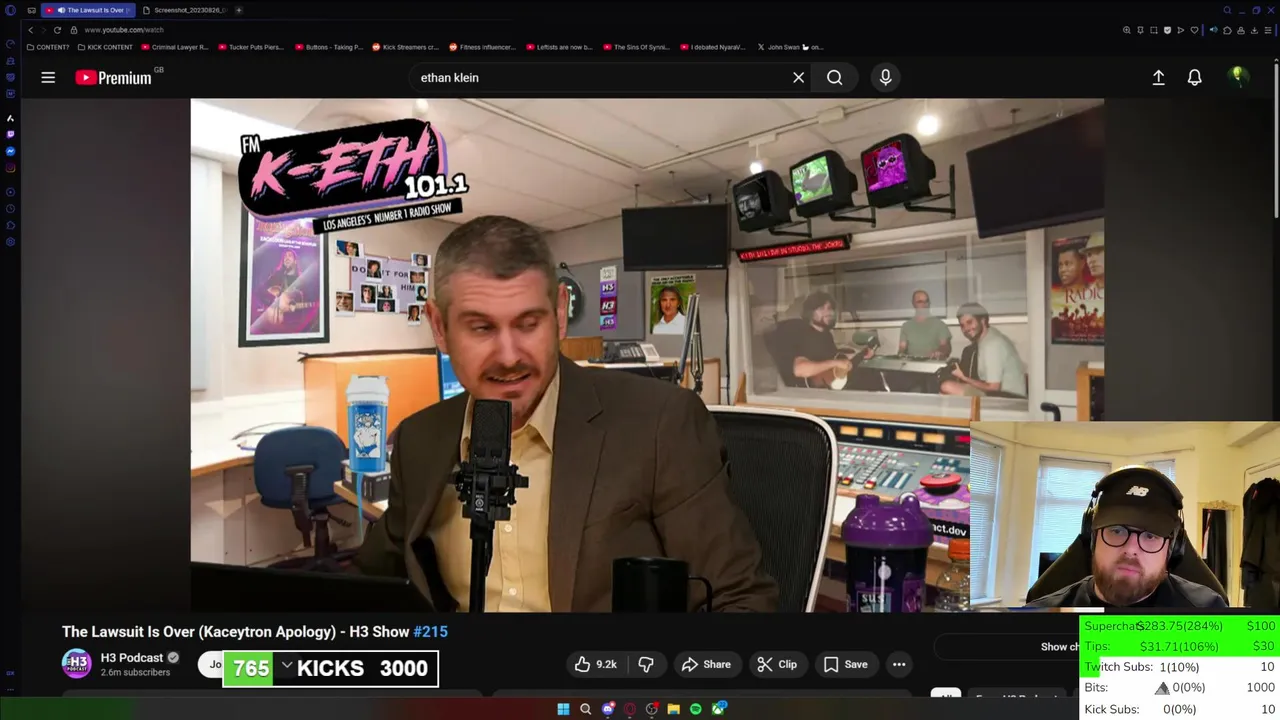
Task: Open YouTube notifications bell
Action: tap(1194, 77)
